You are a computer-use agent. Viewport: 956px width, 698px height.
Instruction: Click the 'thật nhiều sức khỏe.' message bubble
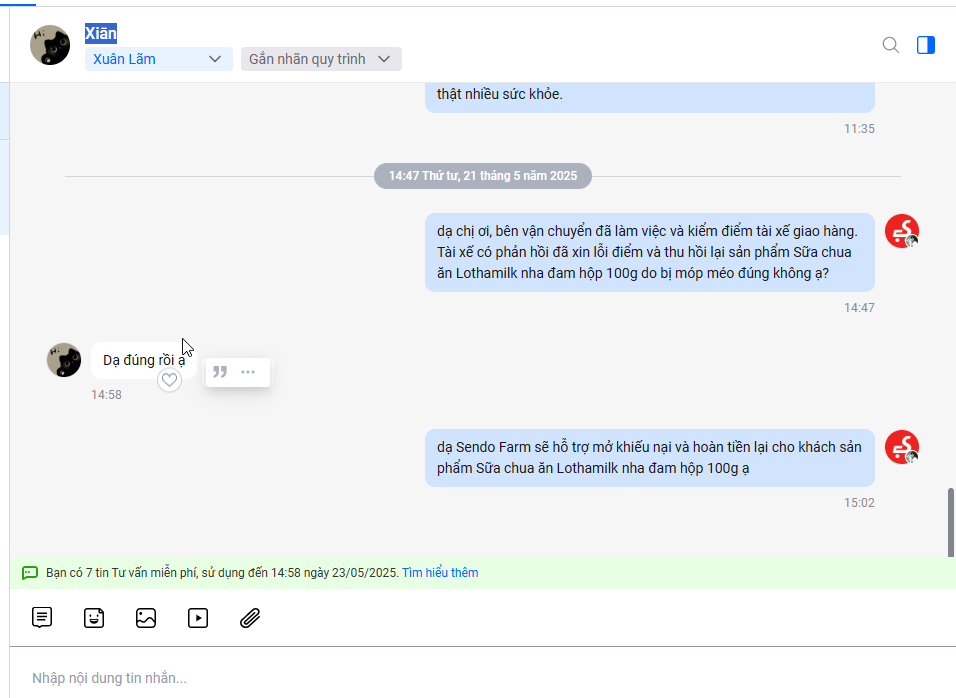point(650,98)
